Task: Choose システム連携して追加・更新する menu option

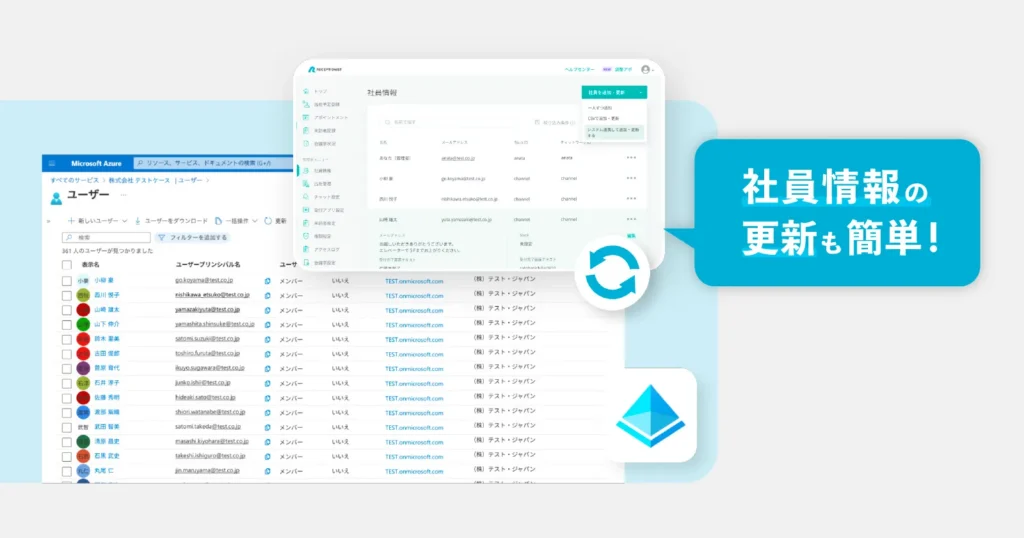Action: [x=614, y=132]
